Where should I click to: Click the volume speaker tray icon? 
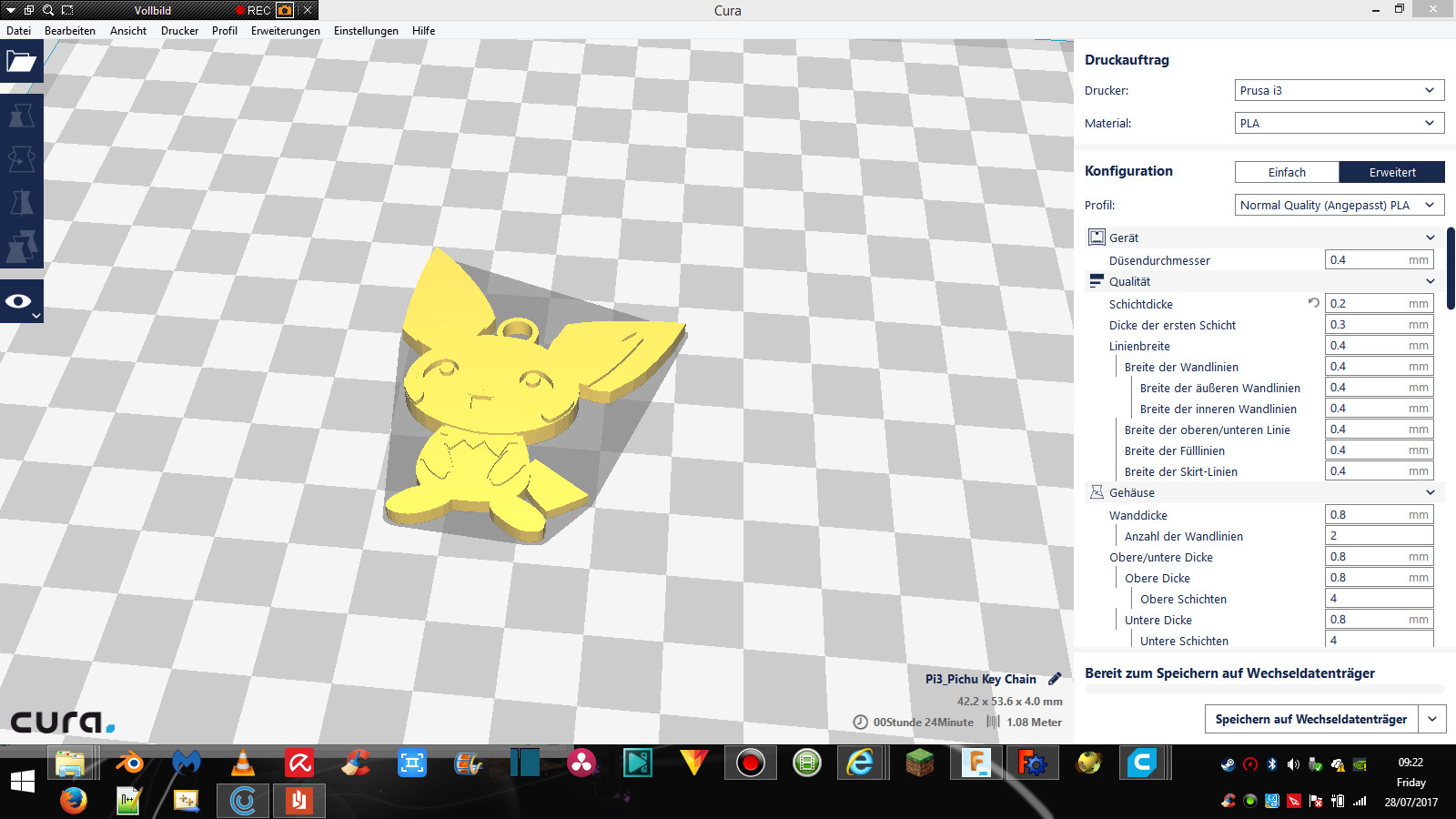click(x=1293, y=764)
